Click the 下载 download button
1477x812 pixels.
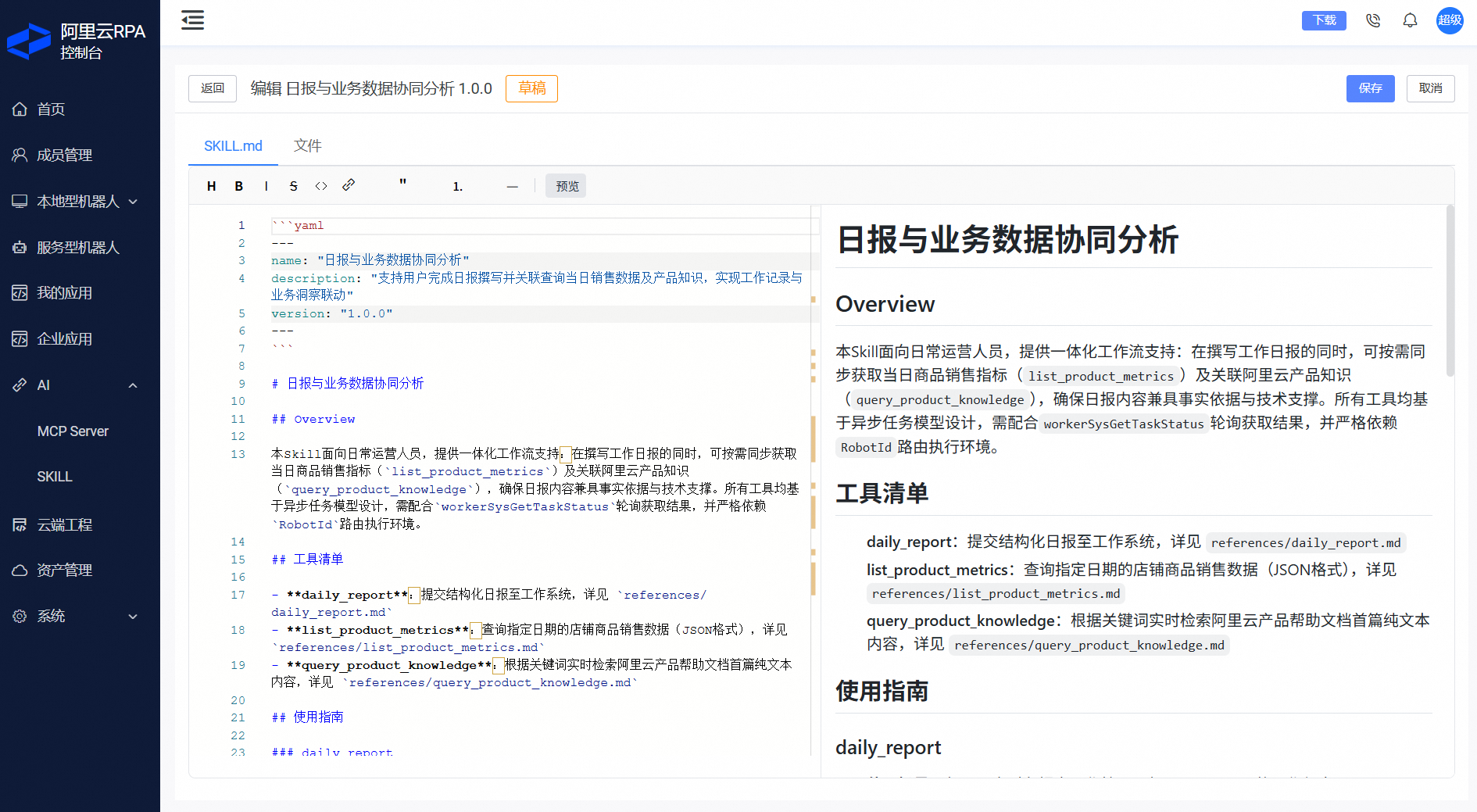(x=1324, y=20)
